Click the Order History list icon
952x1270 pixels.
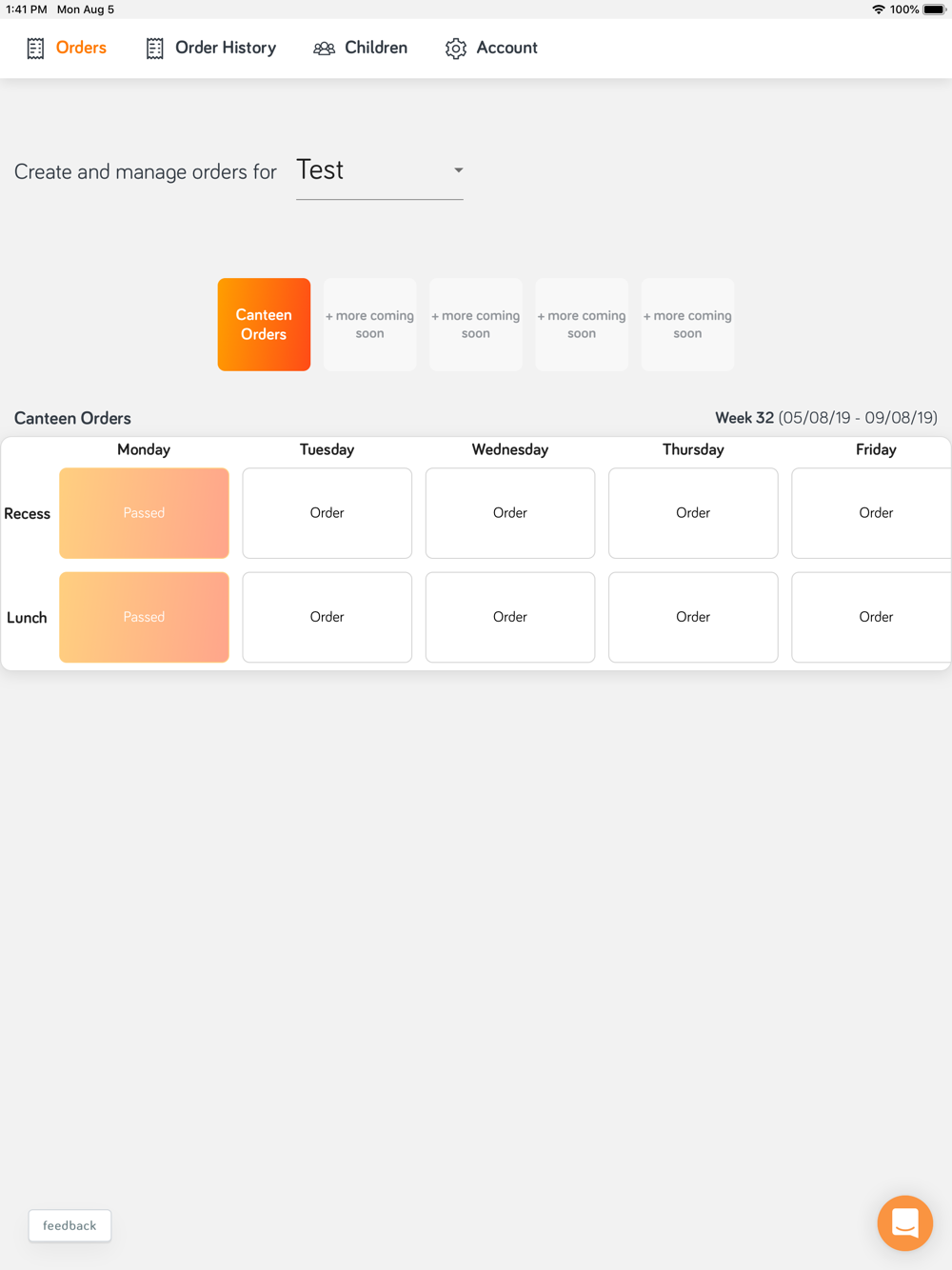pos(155,49)
